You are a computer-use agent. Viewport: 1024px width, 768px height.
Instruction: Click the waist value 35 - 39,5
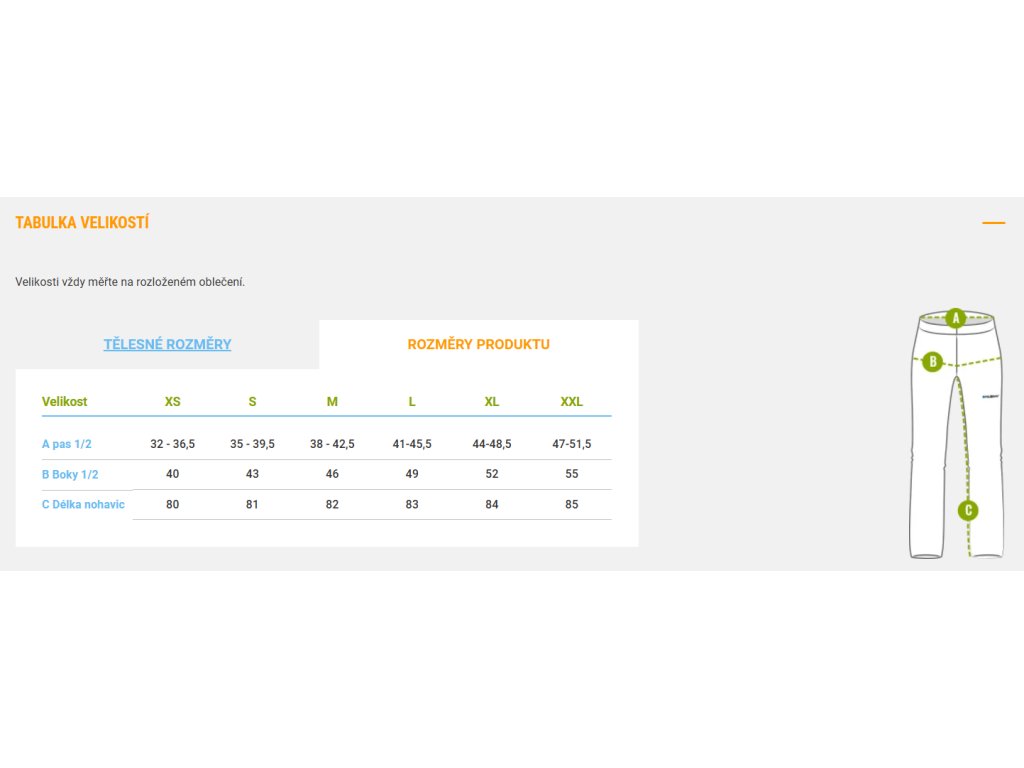point(252,444)
